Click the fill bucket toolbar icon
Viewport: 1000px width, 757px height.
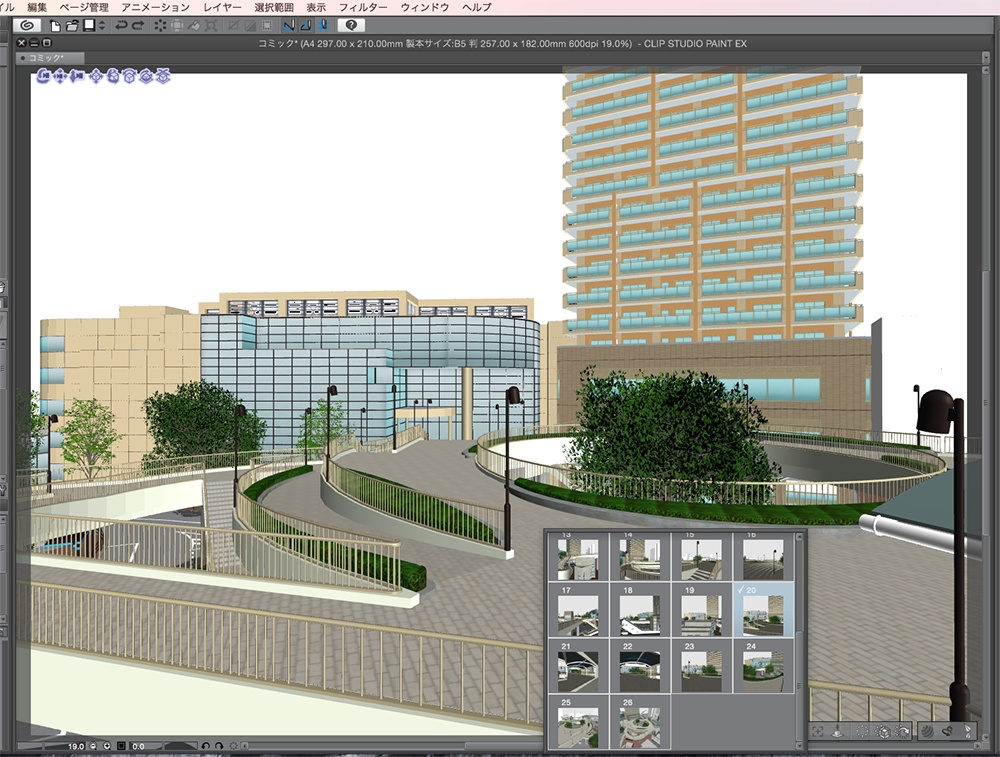click(195, 26)
